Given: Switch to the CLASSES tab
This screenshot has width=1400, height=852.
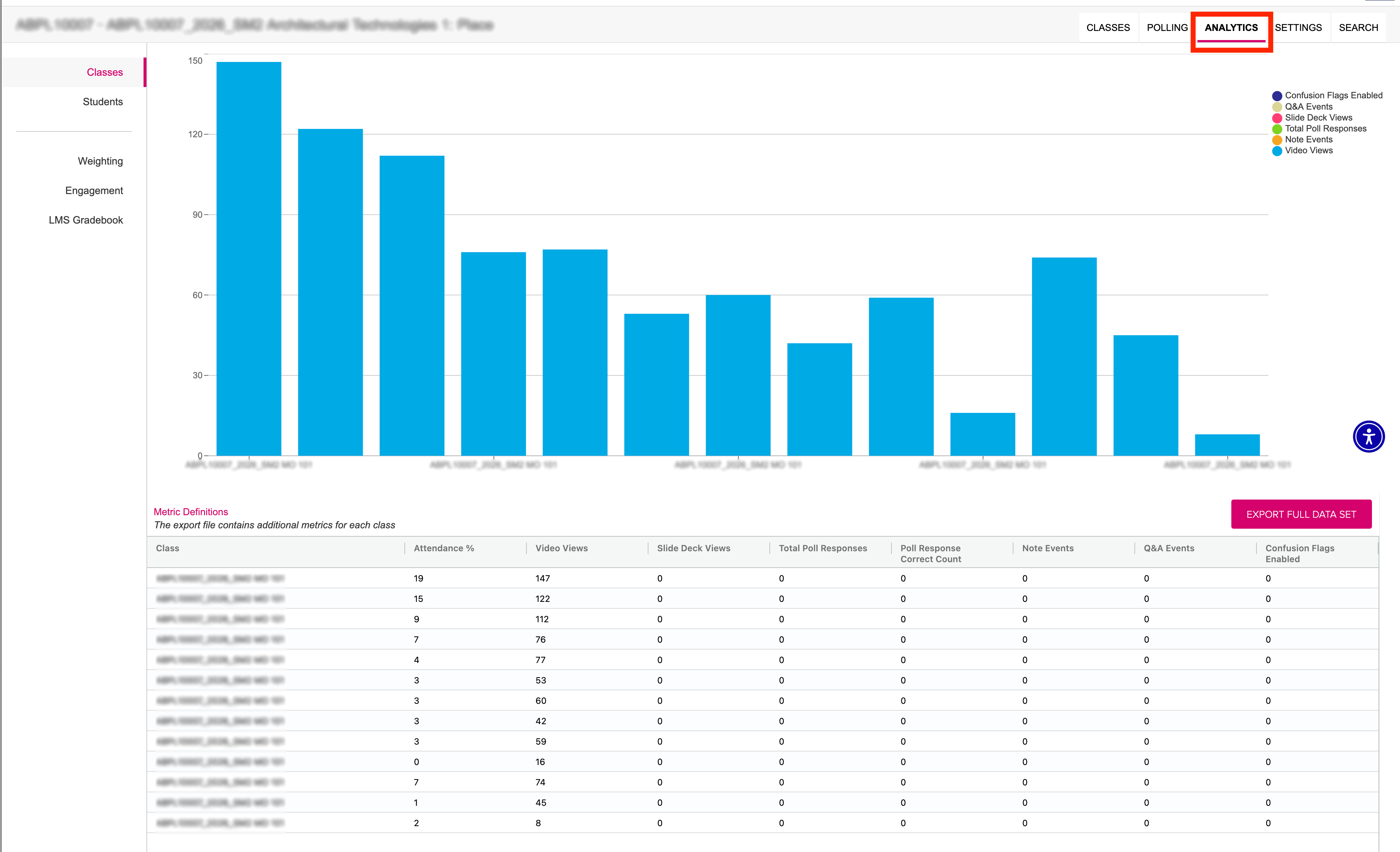Looking at the screenshot, I should point(1107,27).
